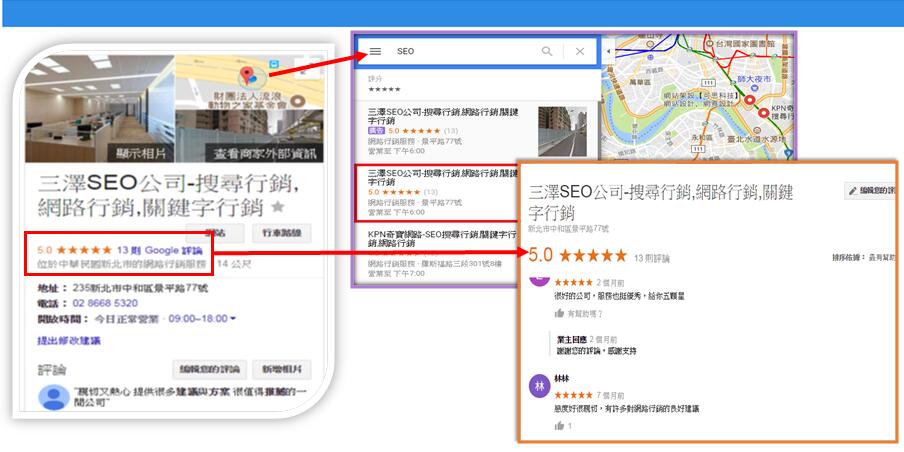The image size is (904, 452).
Task: Click the purple 林 avatar
Action: point(540,386)
